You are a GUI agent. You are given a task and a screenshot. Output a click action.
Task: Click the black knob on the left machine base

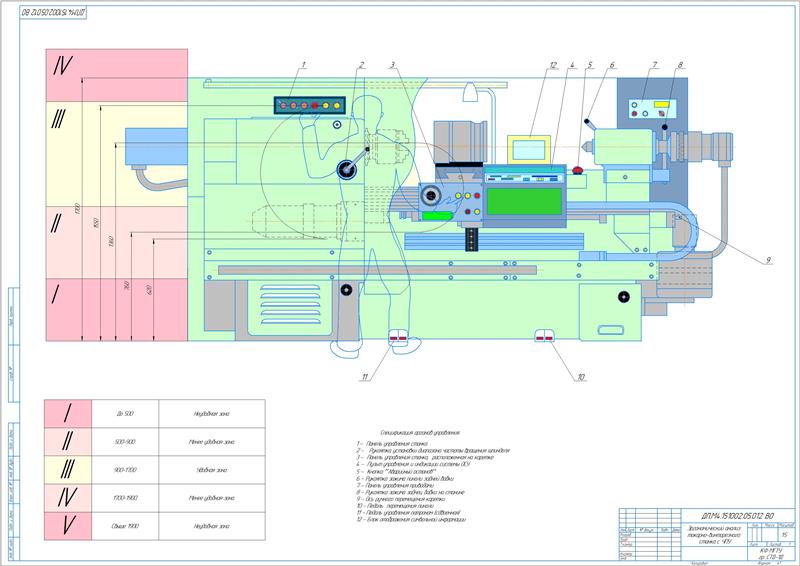(x=346, y=290)
